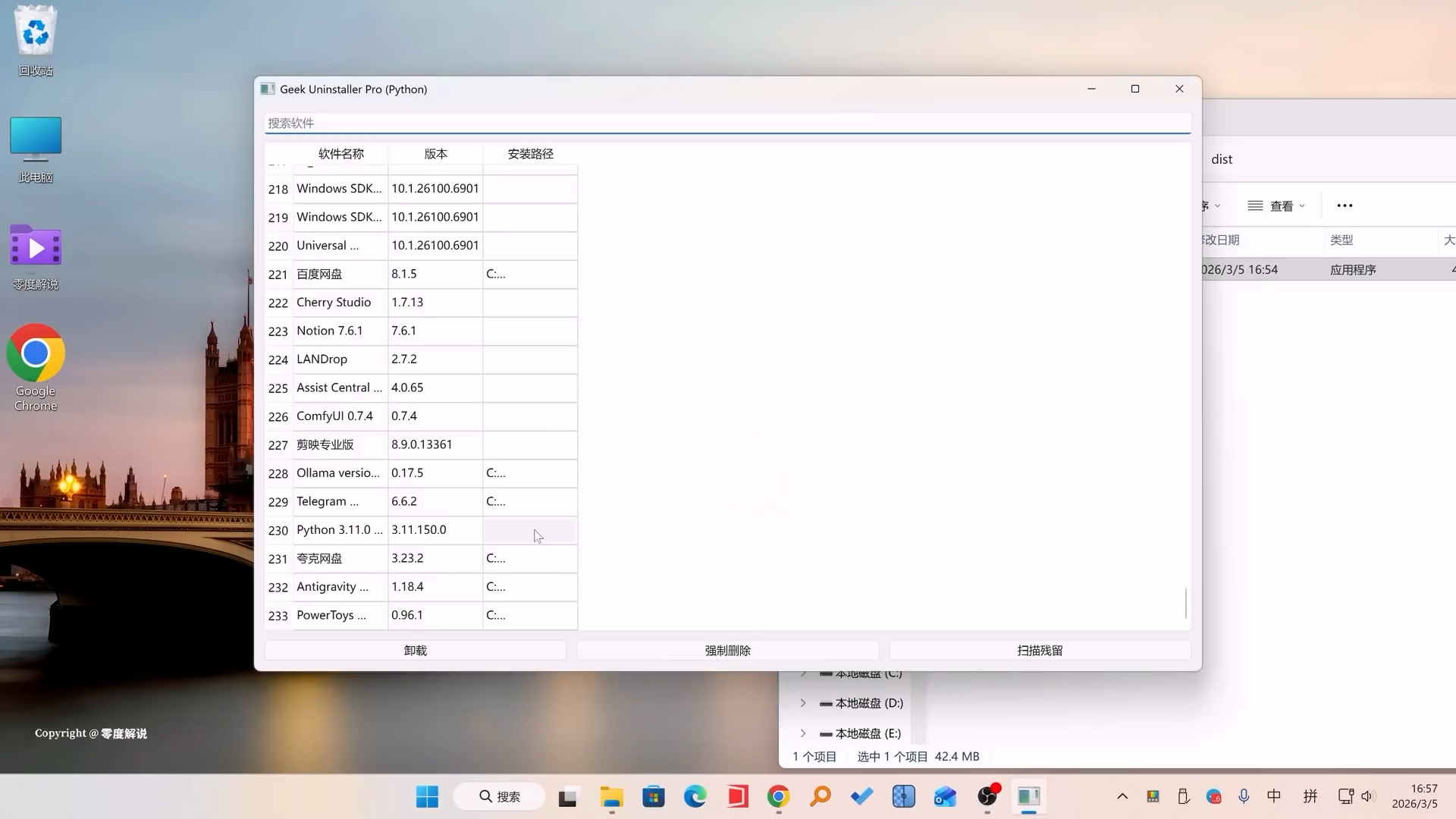Click the 卸载 uninstall button
1456x819 pixels.
pos(416,651)
